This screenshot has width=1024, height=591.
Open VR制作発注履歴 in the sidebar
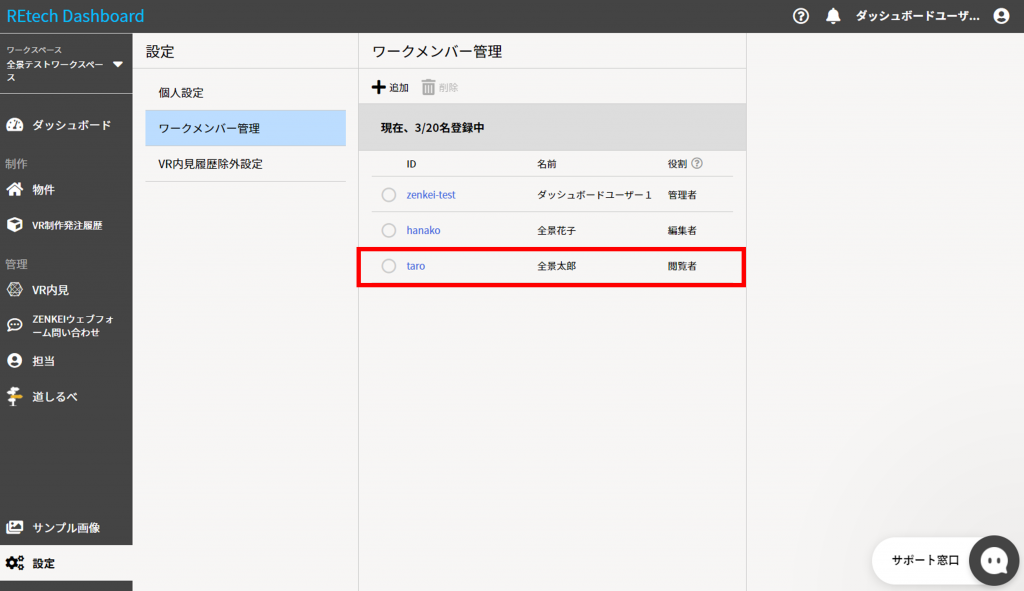(66, 225)
